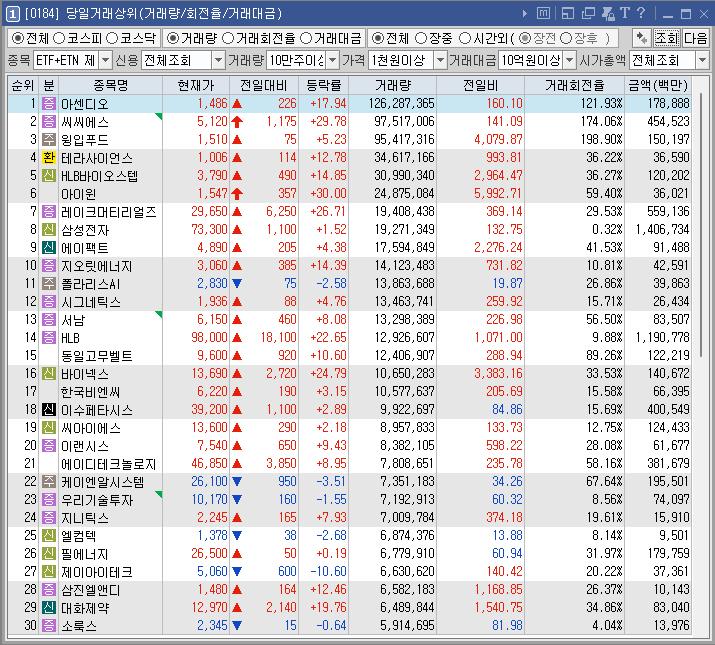Image resolution: width=715 pixels, height=645 pixels.
Task: Select the 에이디테크놀로지 stock name
Action: pos(109,464)
